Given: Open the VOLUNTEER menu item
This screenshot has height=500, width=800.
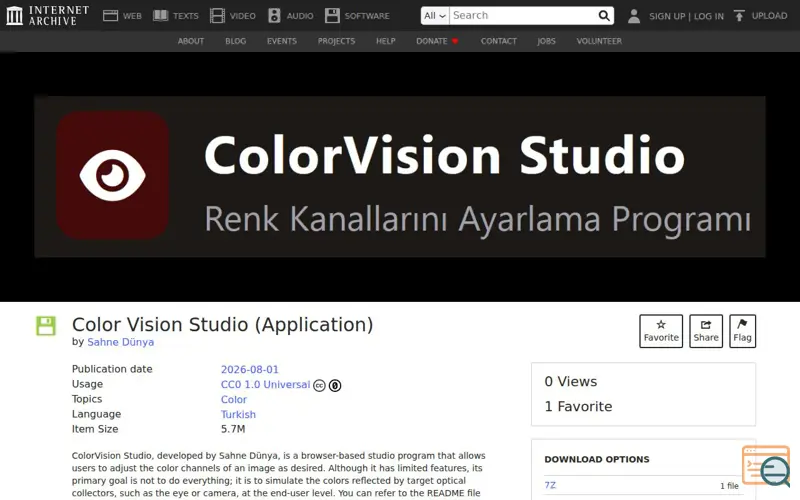Looking at the screenshot, I should [x=599, y=41].
